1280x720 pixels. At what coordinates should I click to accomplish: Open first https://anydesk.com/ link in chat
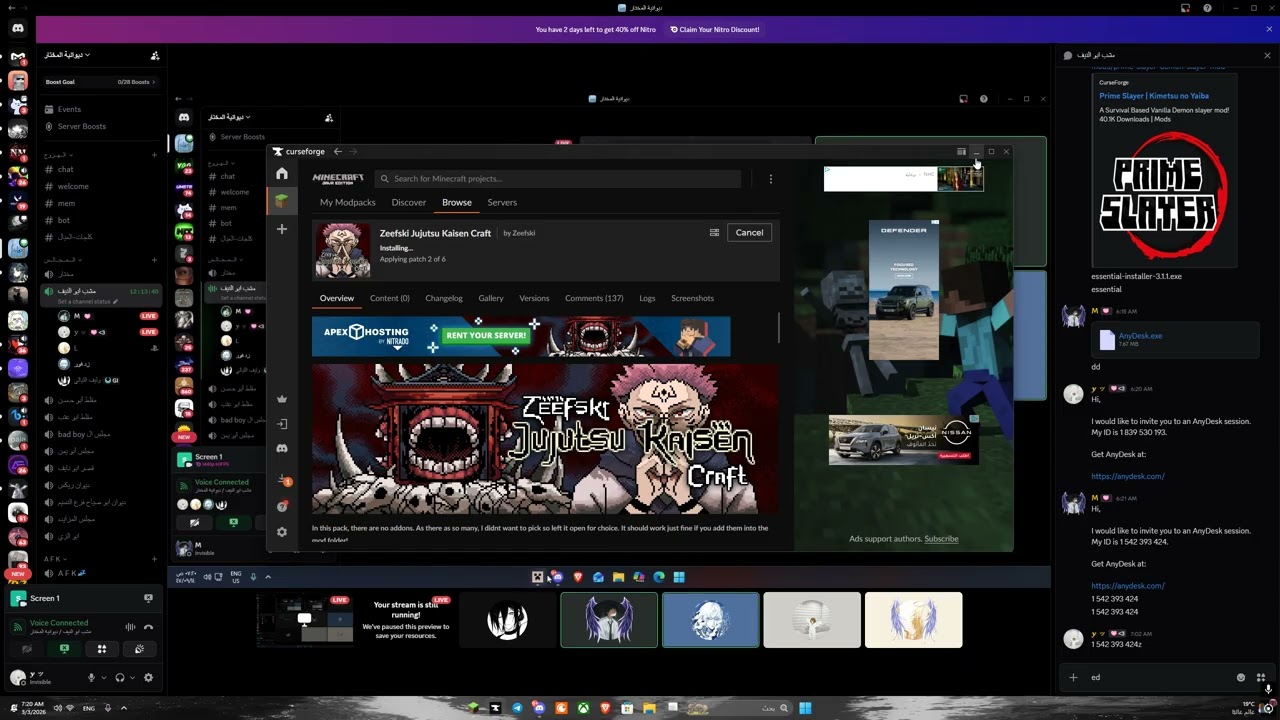(1128, 476)
